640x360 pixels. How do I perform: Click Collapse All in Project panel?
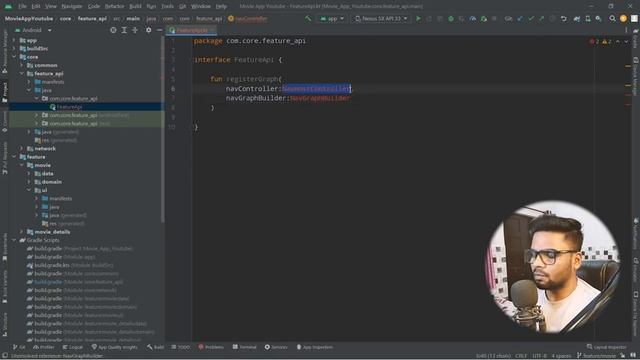(x=135, y=30)
